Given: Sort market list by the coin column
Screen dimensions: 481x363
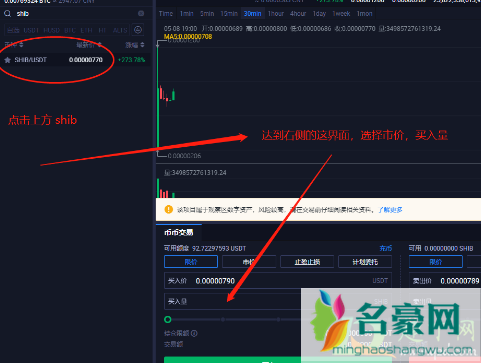Looking at the screenshot, I should [x=14, y=45].
